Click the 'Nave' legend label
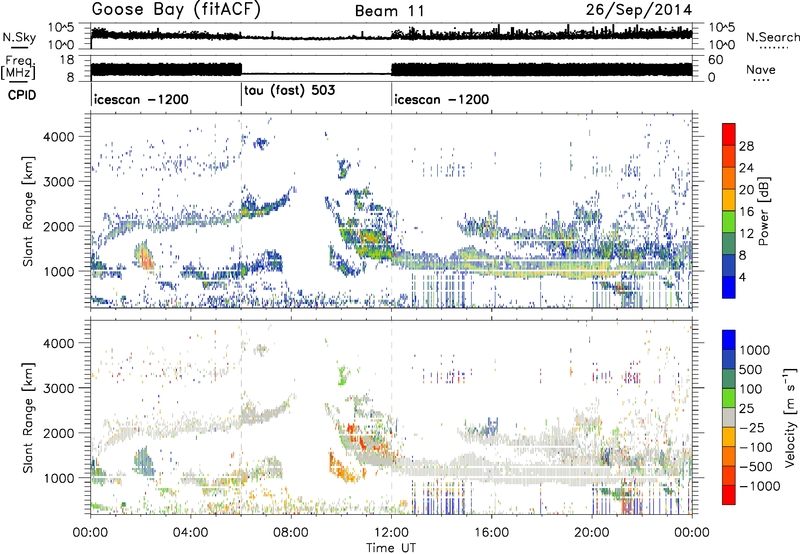Image resolution: width=800 pixels, height=554 pixels. (x=761, y=69)
